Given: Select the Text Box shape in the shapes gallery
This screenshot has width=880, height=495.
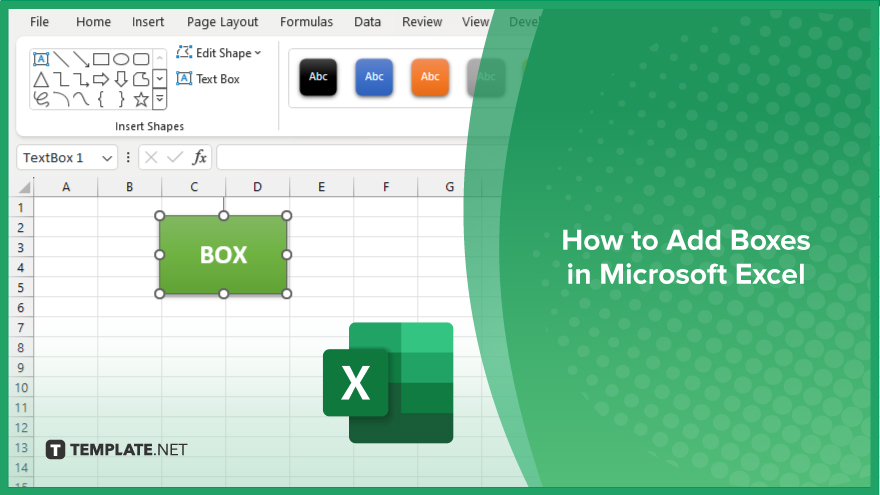Looking at the screenshot, I should tap(41, 59).
